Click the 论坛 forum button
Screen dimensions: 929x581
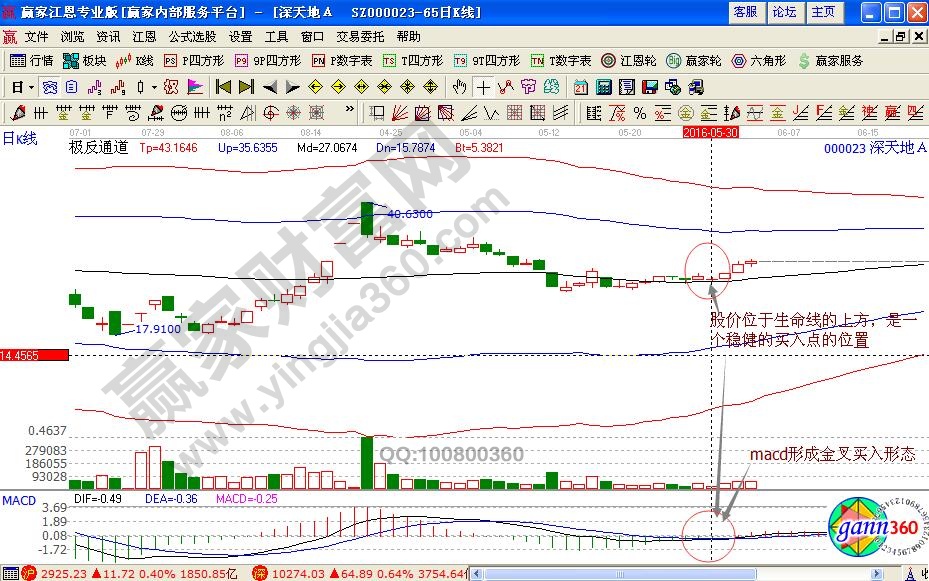coord(784,12)
